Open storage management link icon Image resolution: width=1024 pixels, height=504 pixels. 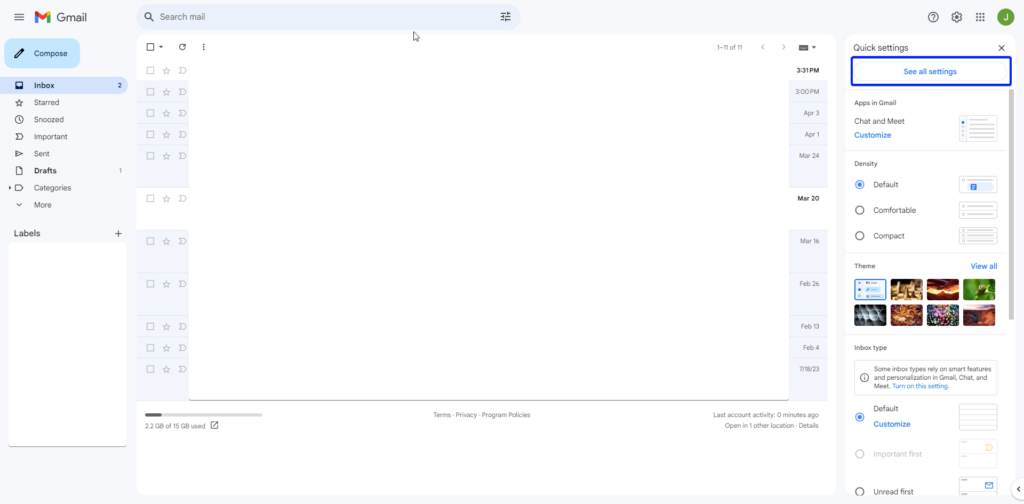click(214, 425)
